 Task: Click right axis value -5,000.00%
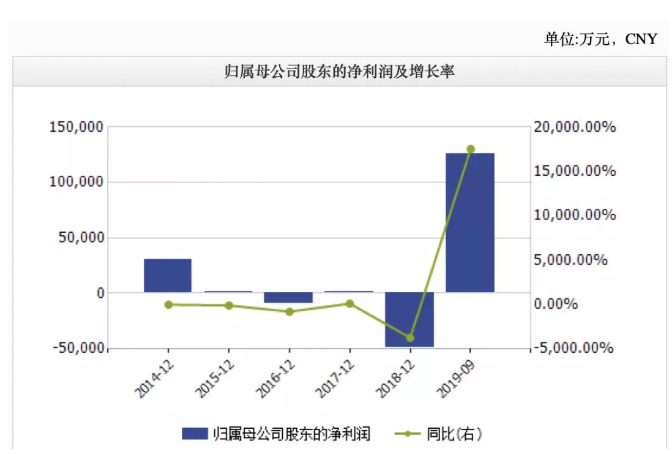(573, 348)
